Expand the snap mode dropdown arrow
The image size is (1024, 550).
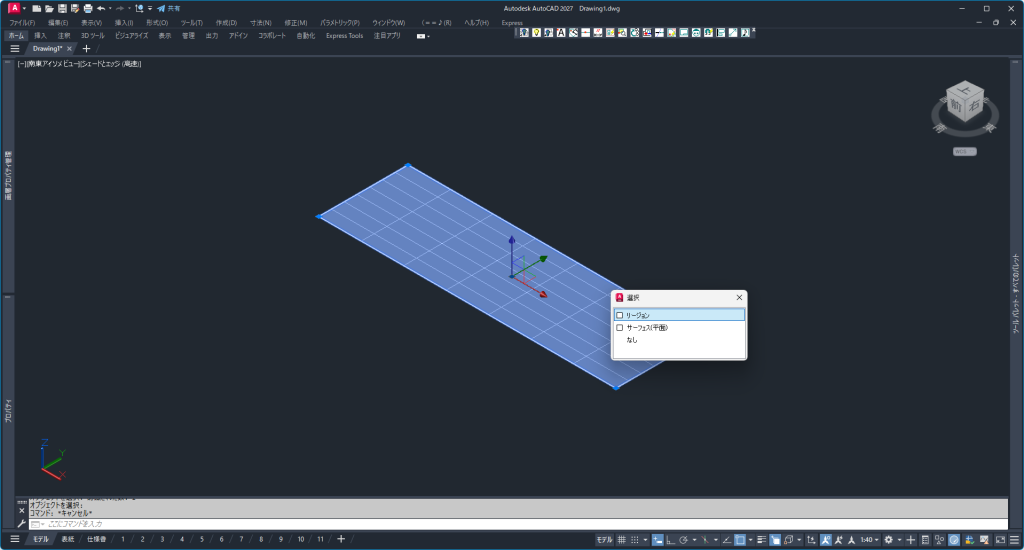[x=645, y=540]
